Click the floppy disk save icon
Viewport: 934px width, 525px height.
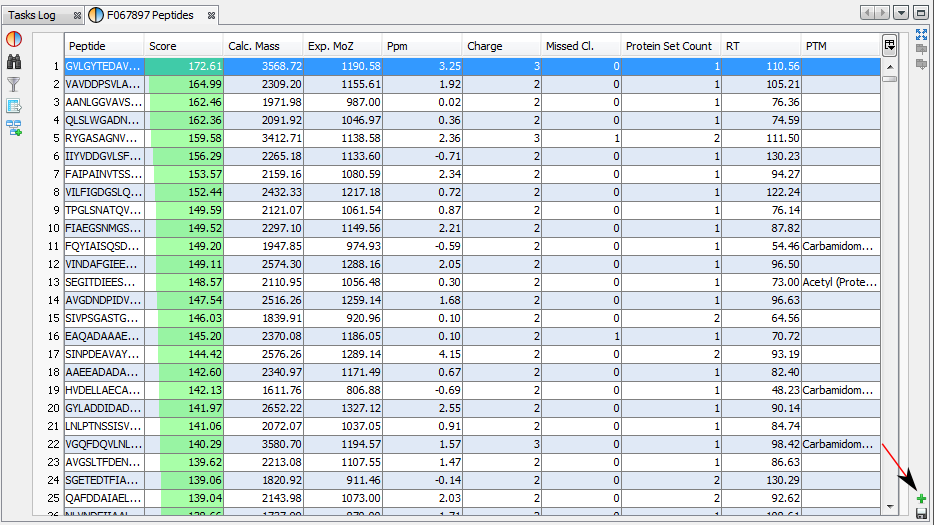921,513
